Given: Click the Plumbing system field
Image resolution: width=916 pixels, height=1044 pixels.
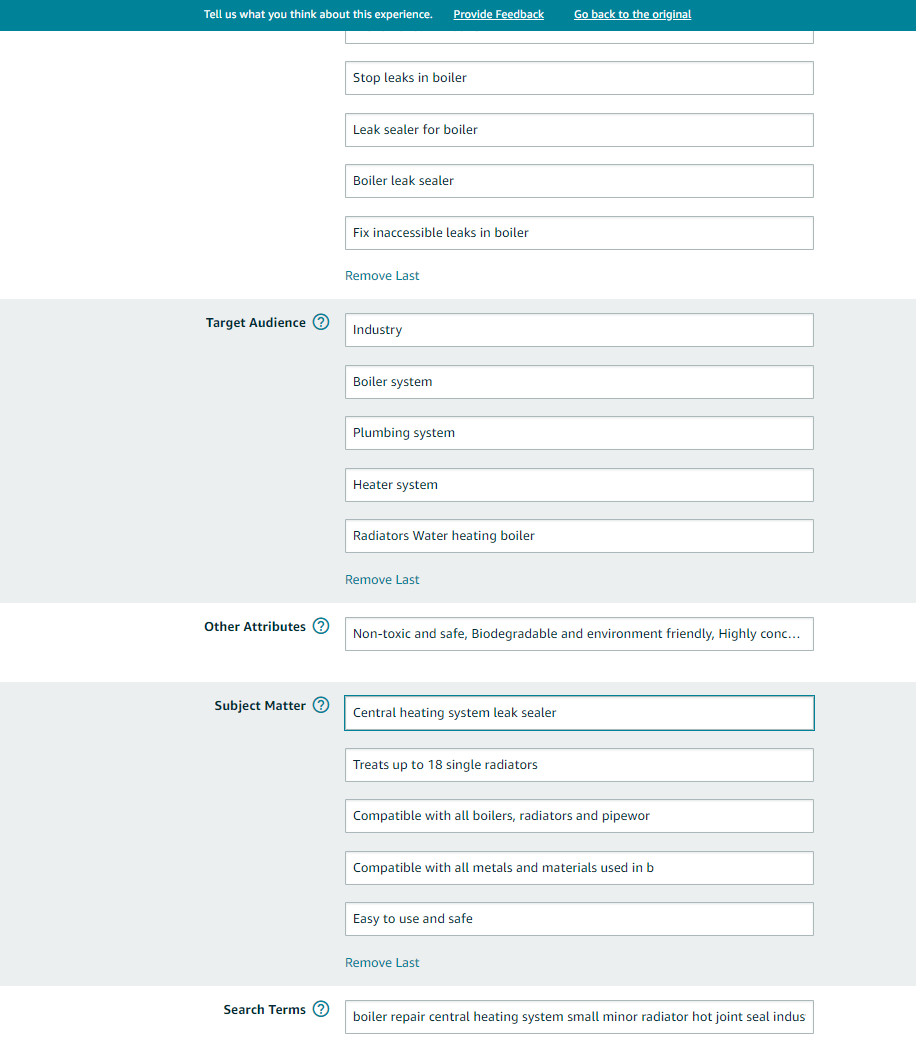Looking at the screenshot, I should pos(579,433).
